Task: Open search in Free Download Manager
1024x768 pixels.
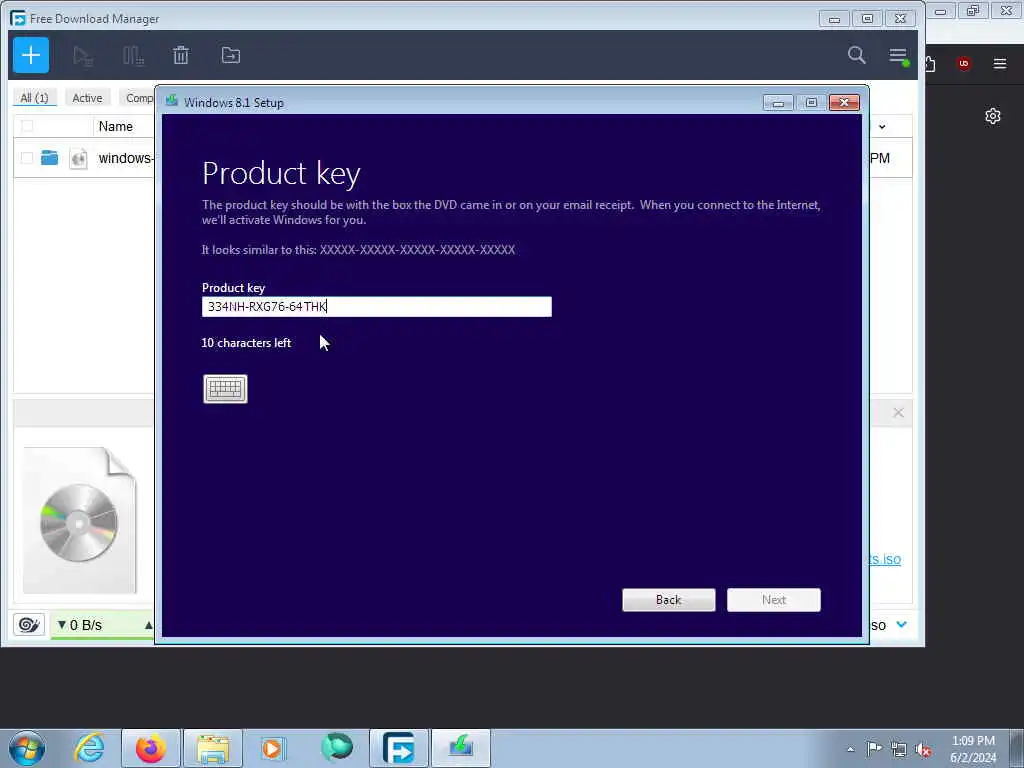Action: pos(856,55)
